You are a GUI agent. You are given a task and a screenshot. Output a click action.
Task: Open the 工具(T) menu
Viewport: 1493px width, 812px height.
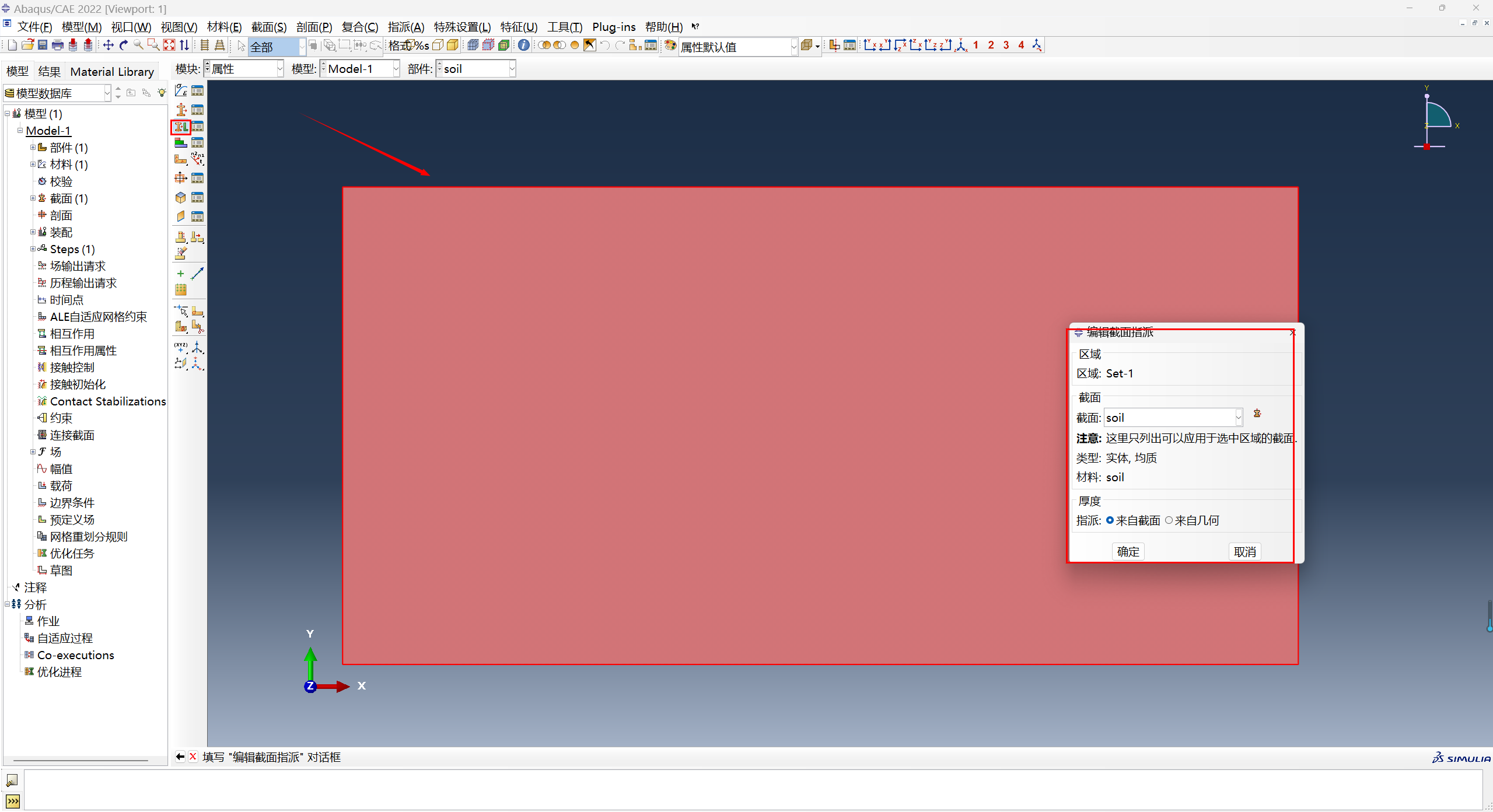[x=564, y=27]
